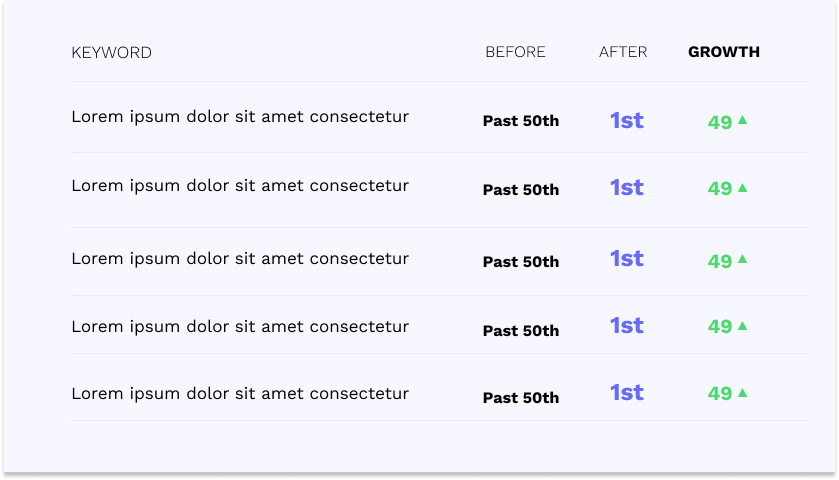Select "Past 50th" in the fourth row
The height and width of the screenshot is (480, 839).
[x=521, y=331]
